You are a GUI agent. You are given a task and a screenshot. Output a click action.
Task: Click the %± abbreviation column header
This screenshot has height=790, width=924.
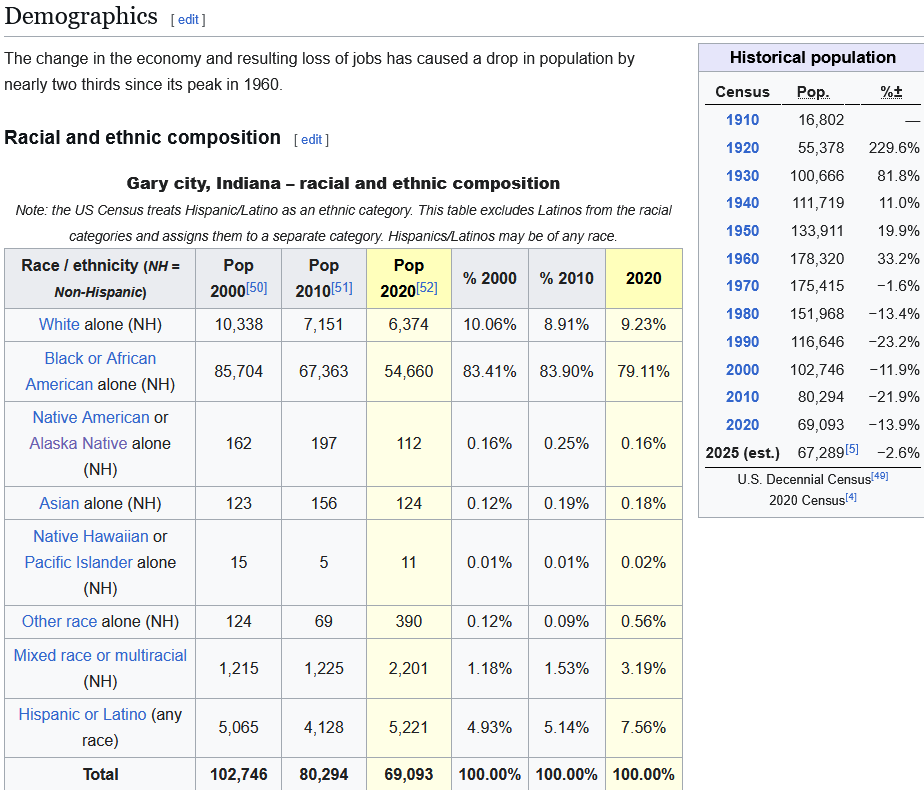pos(891,92)
